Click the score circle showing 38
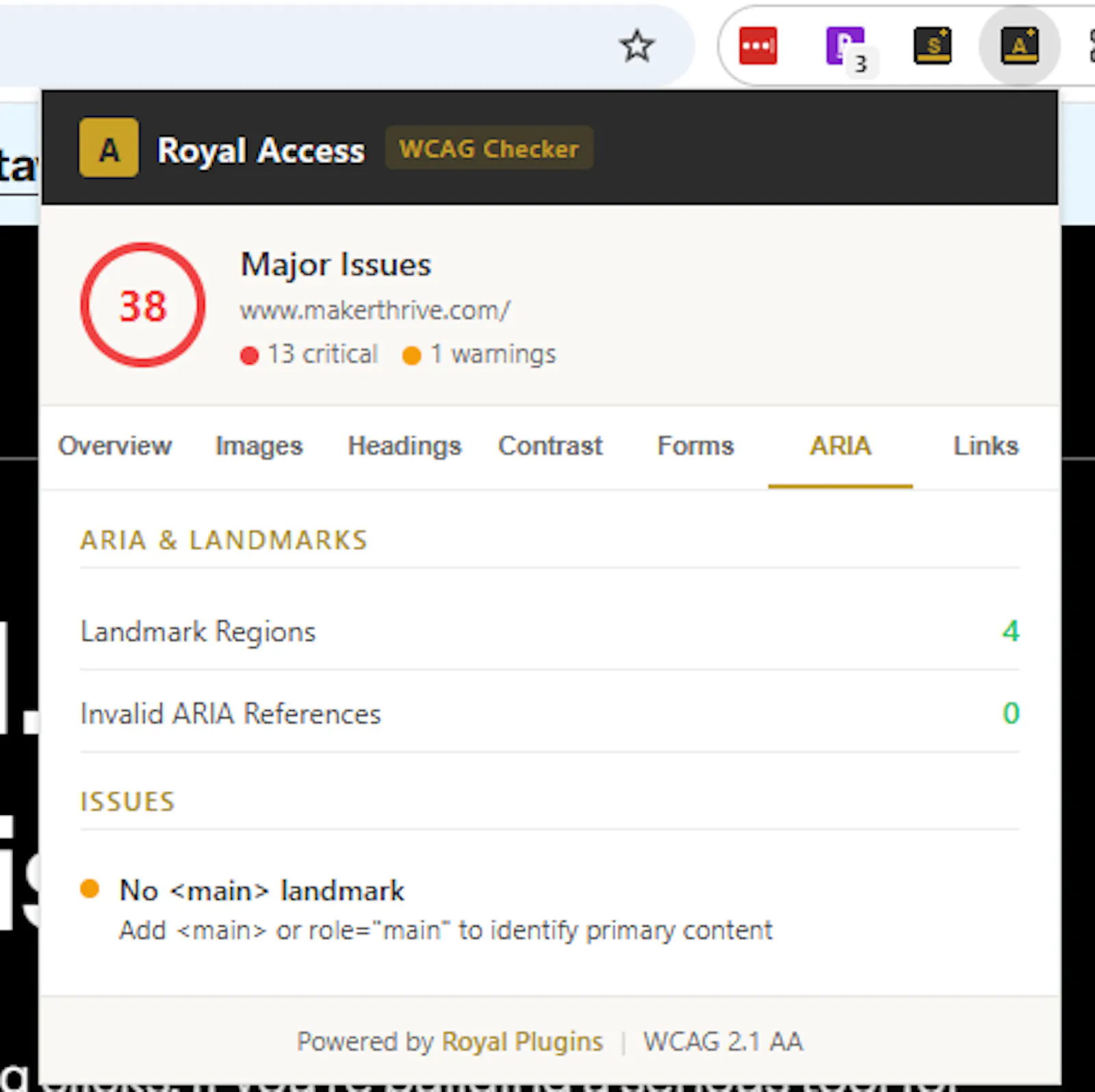This screenshot has height=1092, width=1095. click(x=143, y=304)
